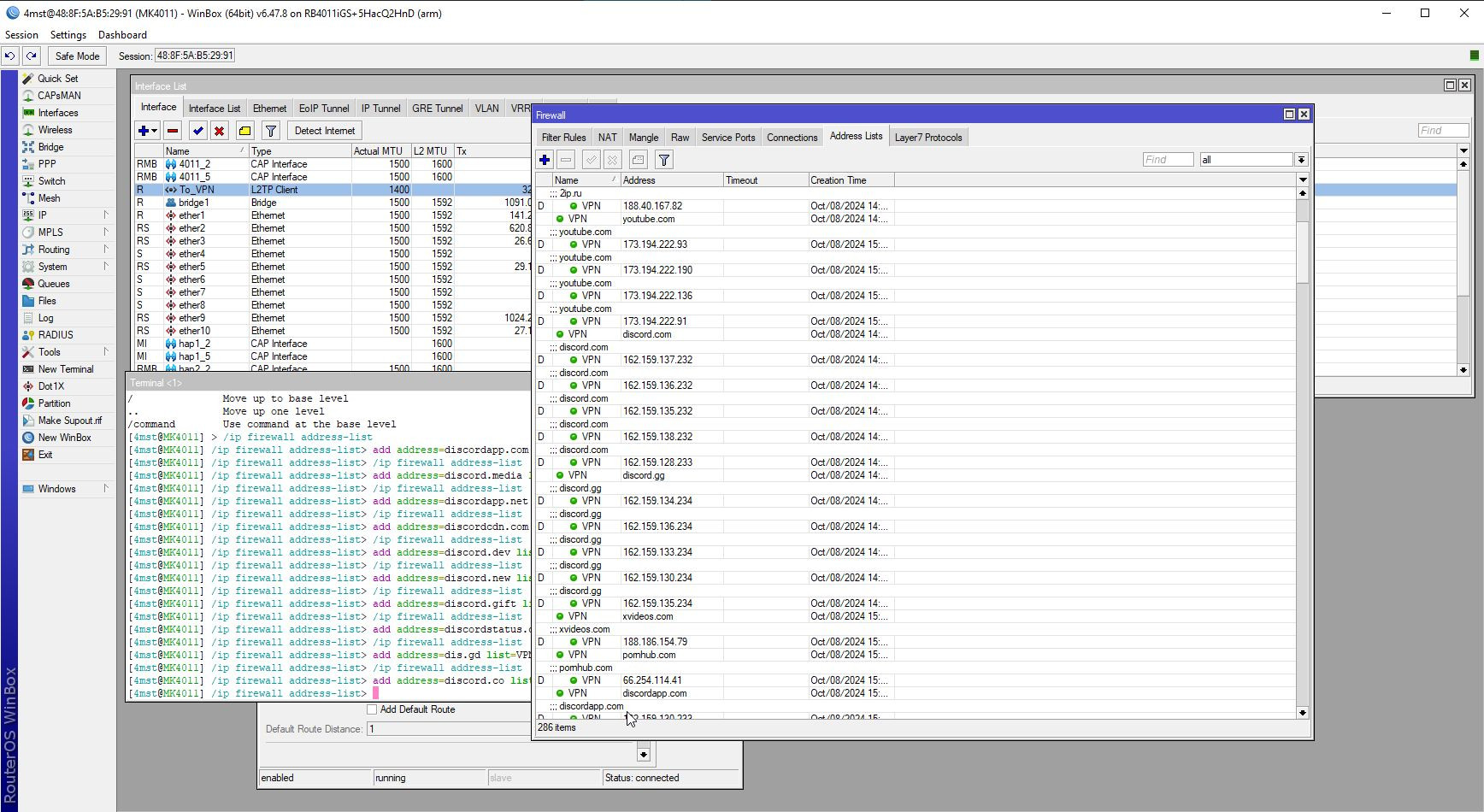This screenshot has height=812, width=1484.
Task: Open Settings menu
Action: pos(68,35)
